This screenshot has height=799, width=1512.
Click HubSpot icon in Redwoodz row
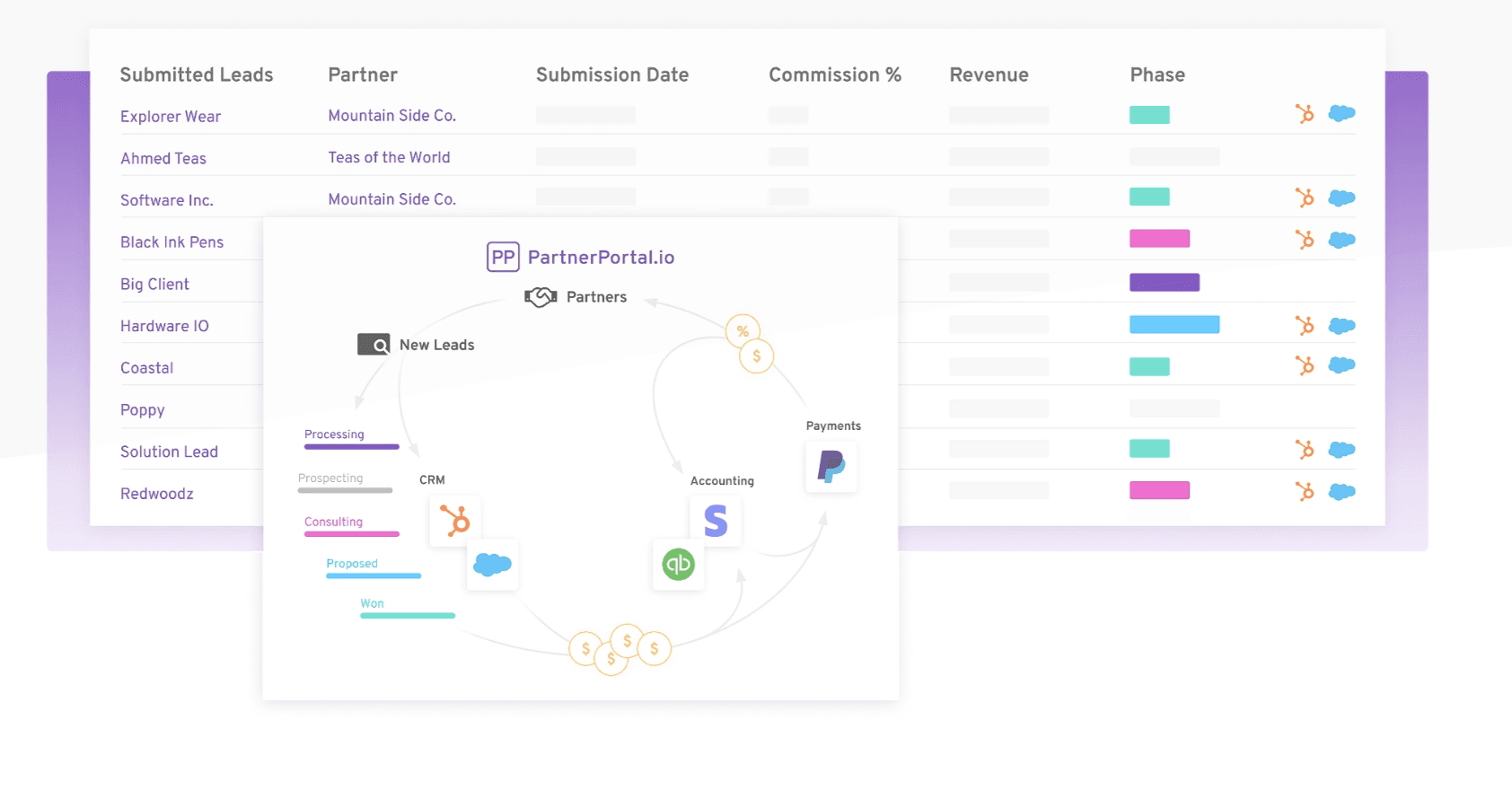point(1305,491)
